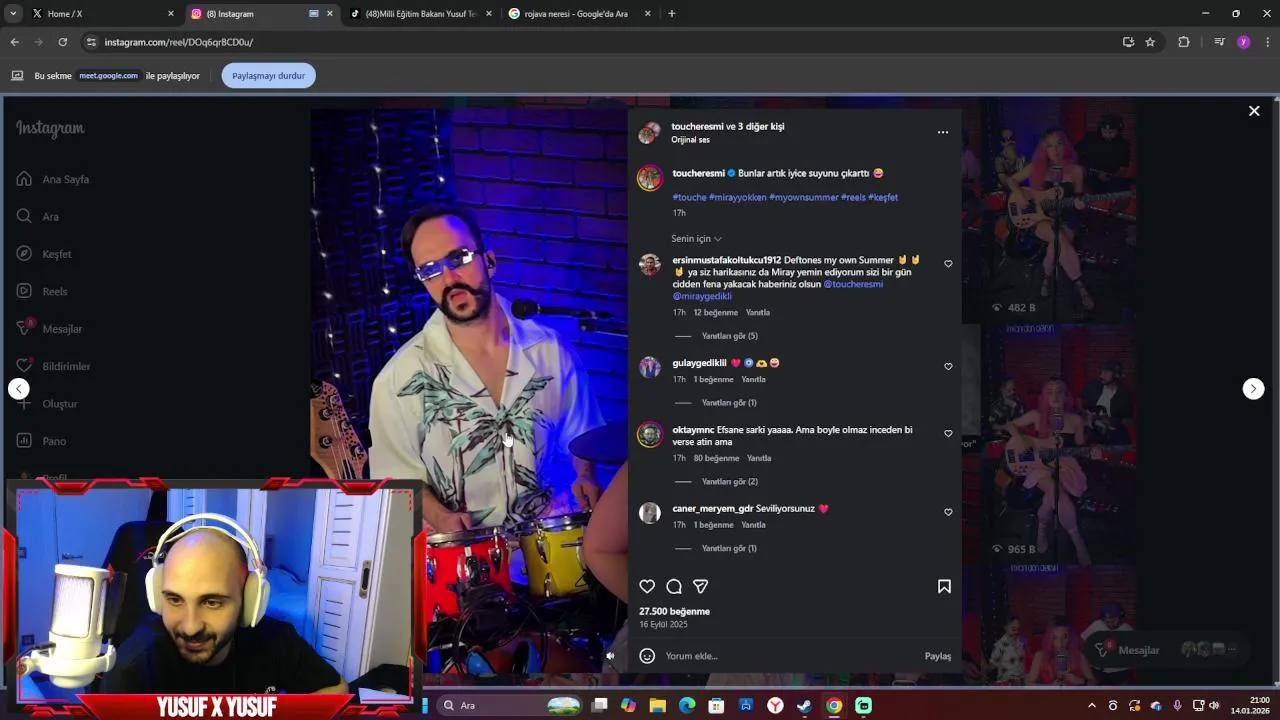Expand 'Yanıtları gör (2)' replies

pyautogui.click(x=729, y=482)
